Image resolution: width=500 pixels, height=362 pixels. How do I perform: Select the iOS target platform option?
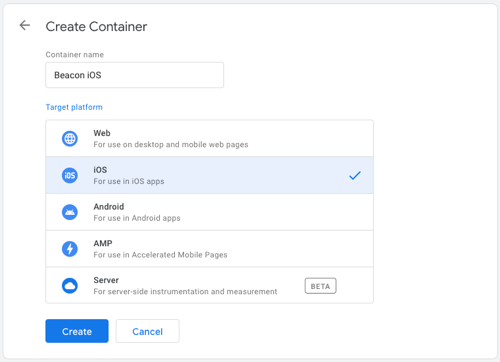pyautogui.click(x=209, y=175)
